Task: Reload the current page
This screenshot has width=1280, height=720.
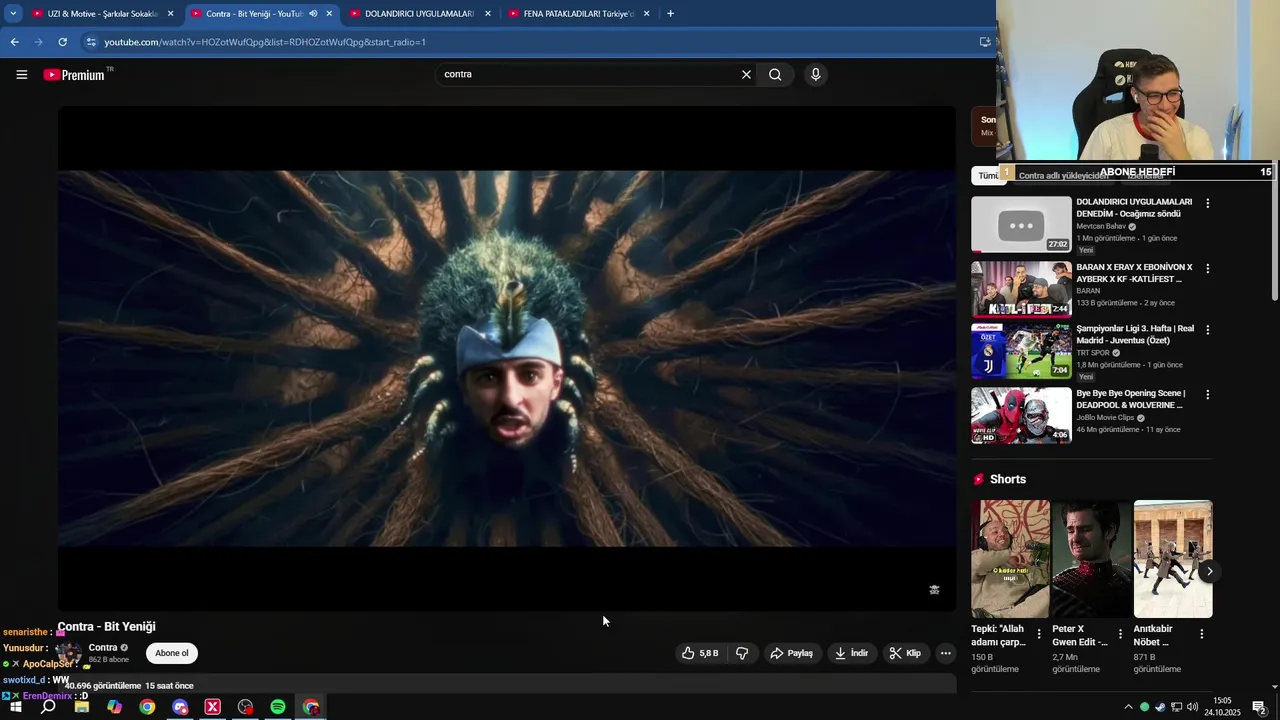Action: tap(62, 42)
